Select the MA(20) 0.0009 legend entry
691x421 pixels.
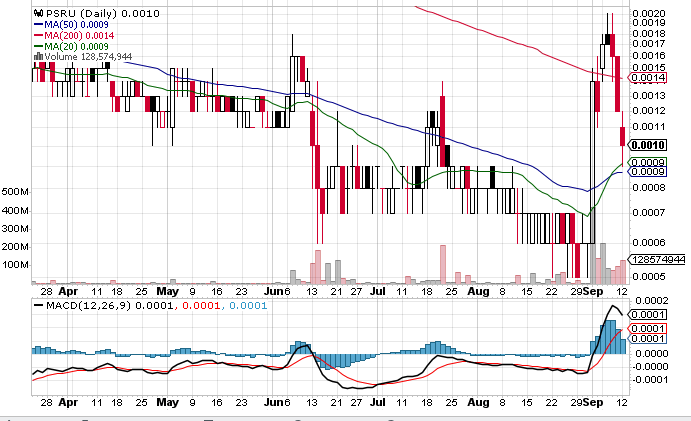pos(71,46)
